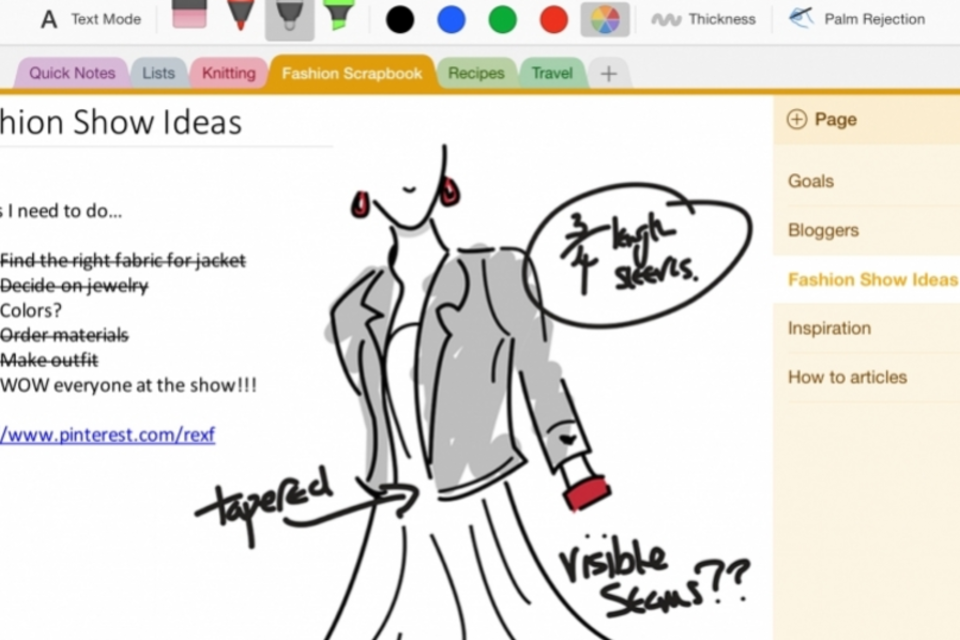
Task: Add a new section with plus tab
Action: pyautogui.click(x=608, y=73)
